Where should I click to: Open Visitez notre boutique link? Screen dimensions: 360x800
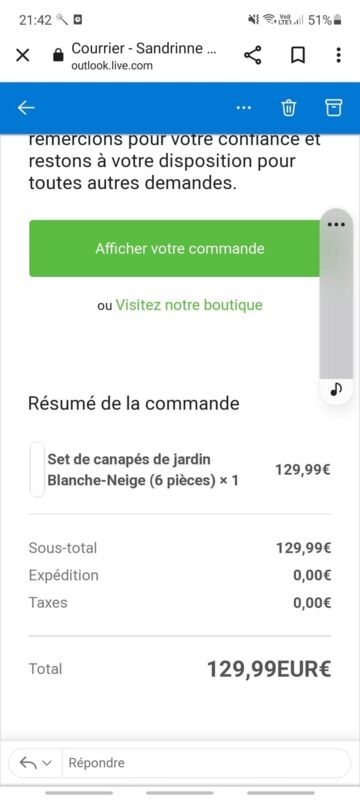pos(189,305)
